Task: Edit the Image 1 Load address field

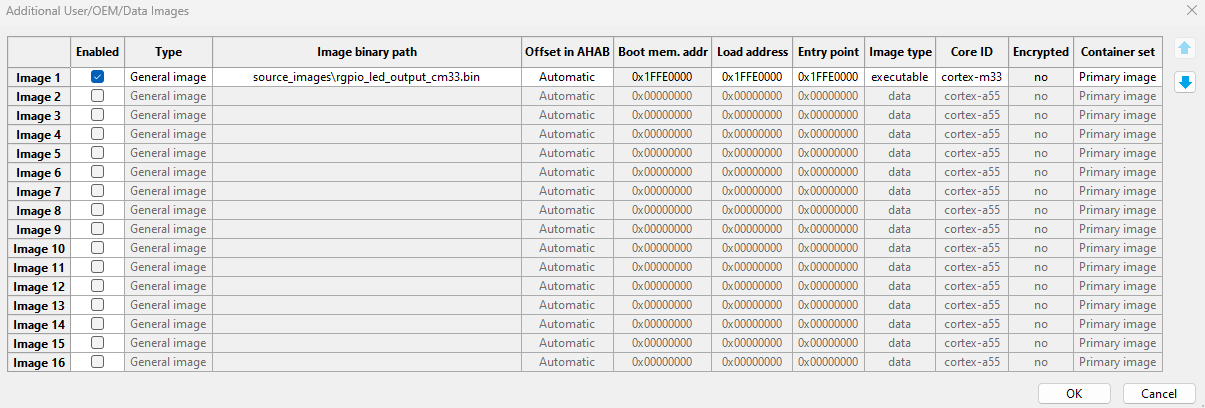Action: click(x=752, y=77)
